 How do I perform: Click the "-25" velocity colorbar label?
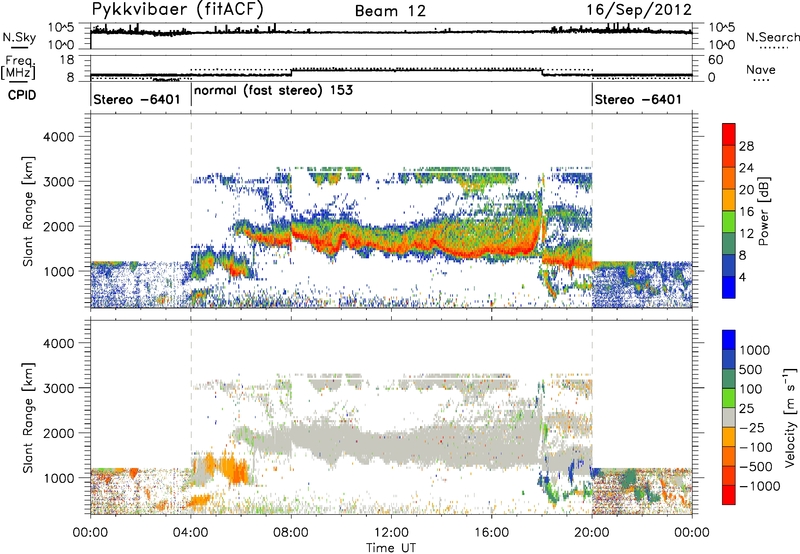pyautogui.click(x=751, y=427)
